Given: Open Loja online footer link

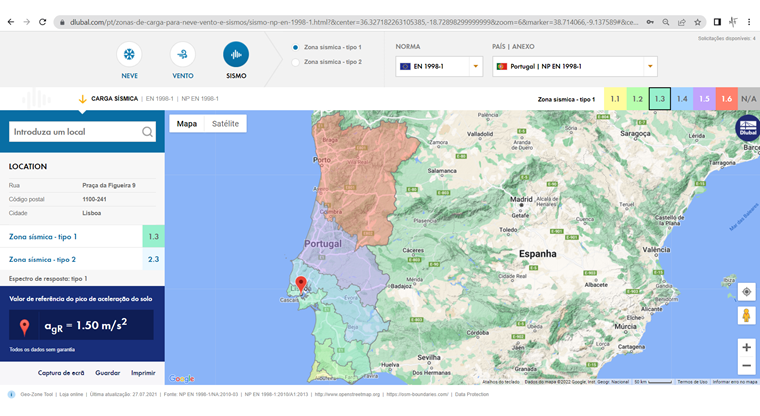Looking at the screenshot, I should click(x=71, y=394).
